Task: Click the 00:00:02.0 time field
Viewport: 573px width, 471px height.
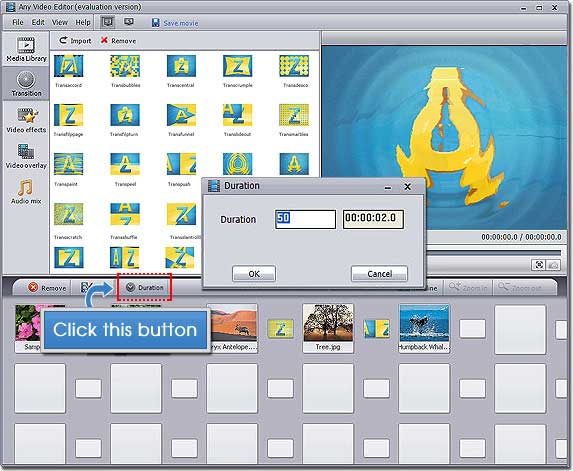Action: coord(373,219)
